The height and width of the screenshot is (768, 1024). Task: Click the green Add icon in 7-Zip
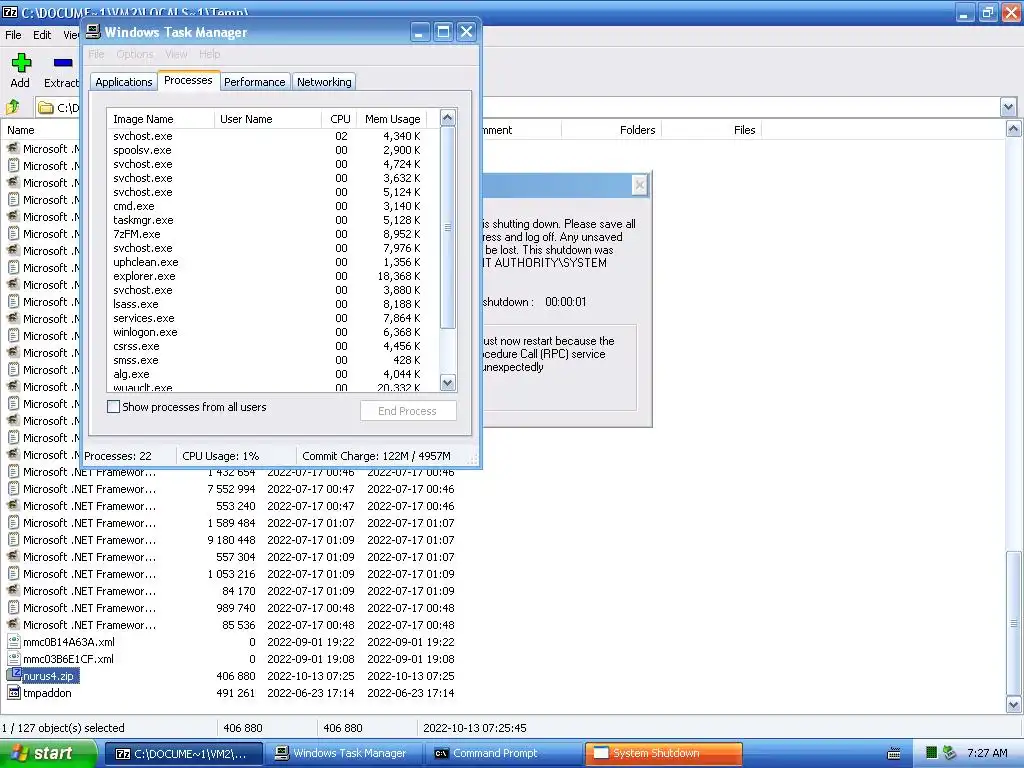click(21, 63)
